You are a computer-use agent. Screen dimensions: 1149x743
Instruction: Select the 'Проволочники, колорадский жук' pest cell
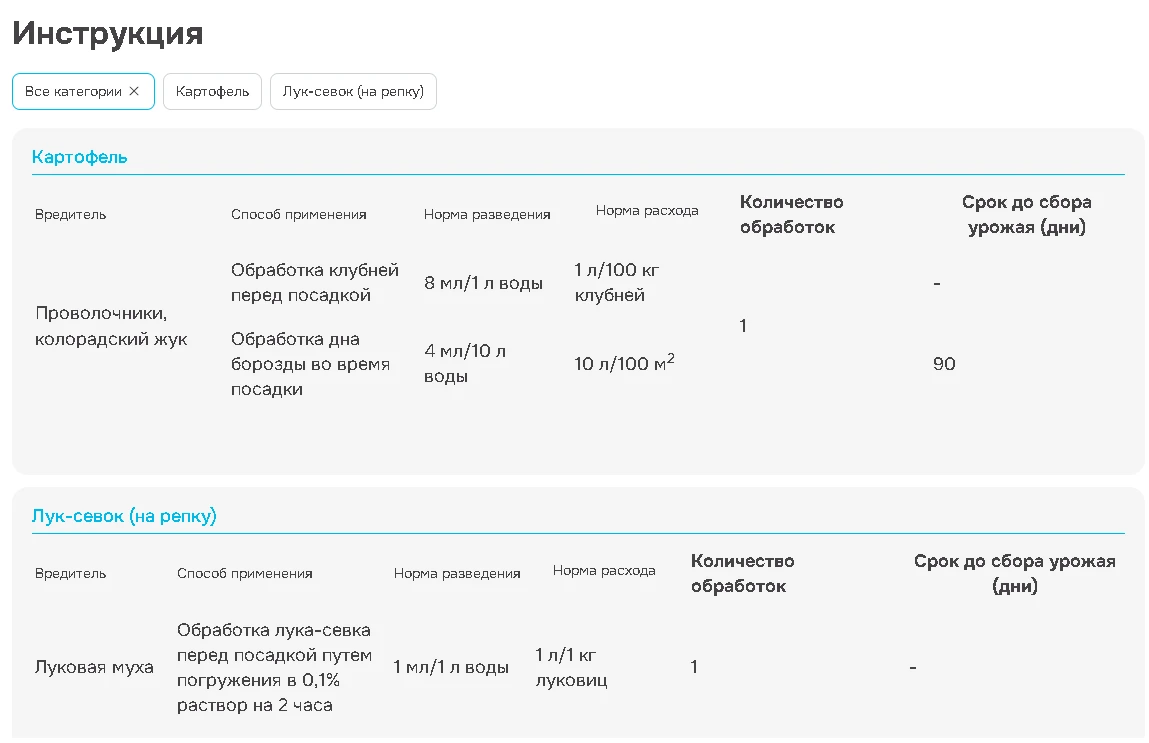click(111, 326)
